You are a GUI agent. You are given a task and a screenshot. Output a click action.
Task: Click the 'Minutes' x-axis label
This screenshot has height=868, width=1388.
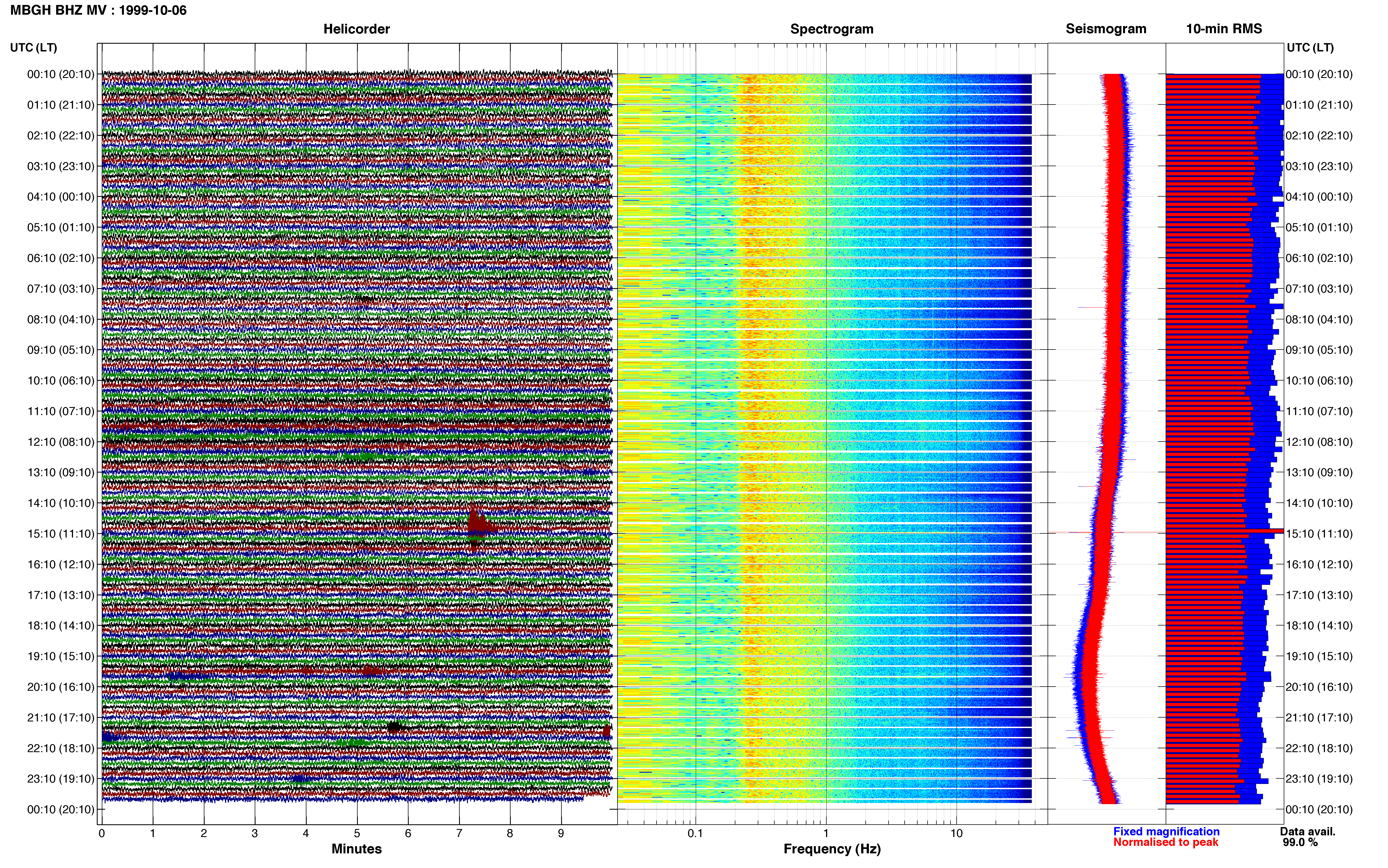[356, 848]
